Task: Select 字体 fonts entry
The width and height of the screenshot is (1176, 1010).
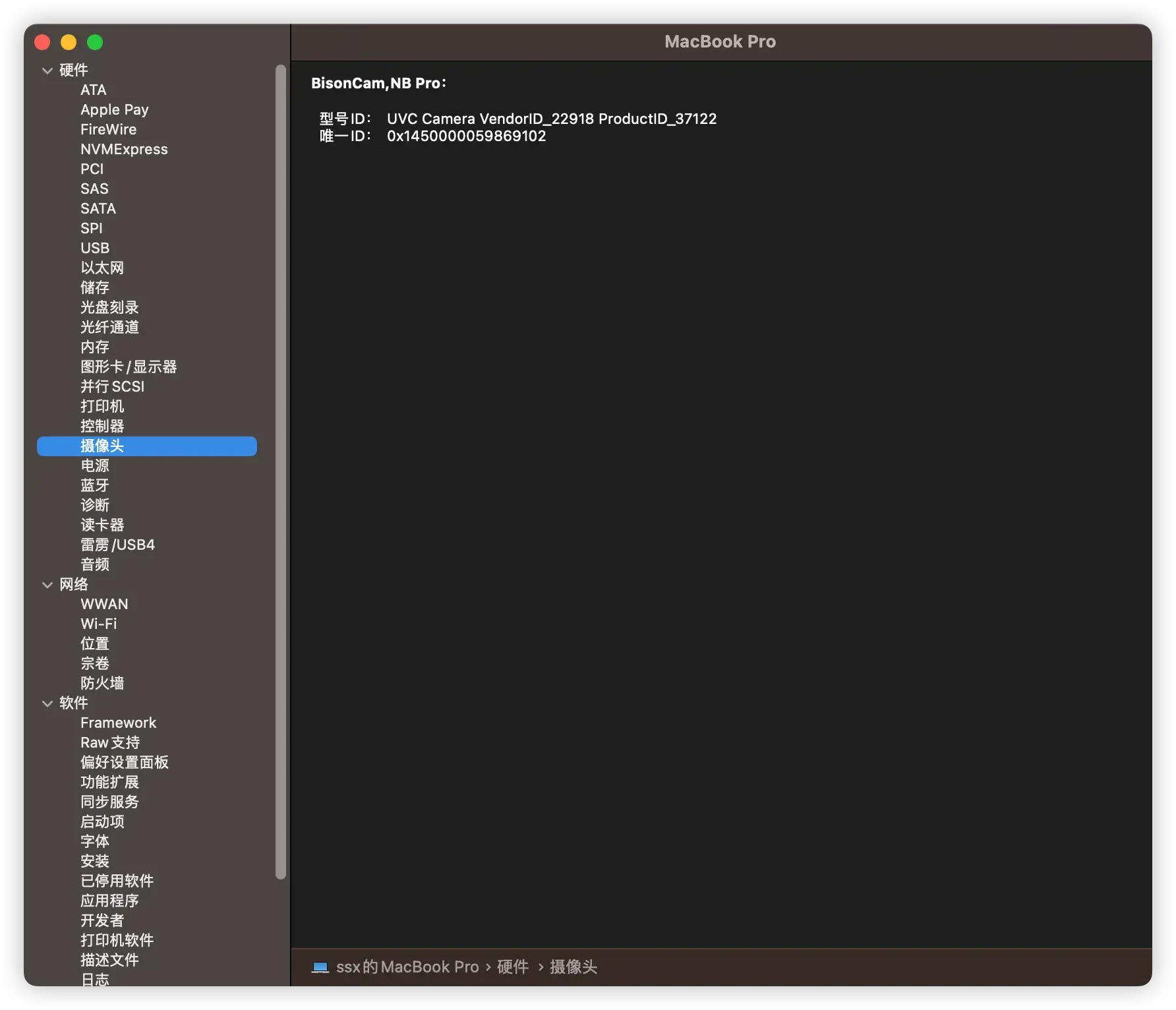Action: 95,841
